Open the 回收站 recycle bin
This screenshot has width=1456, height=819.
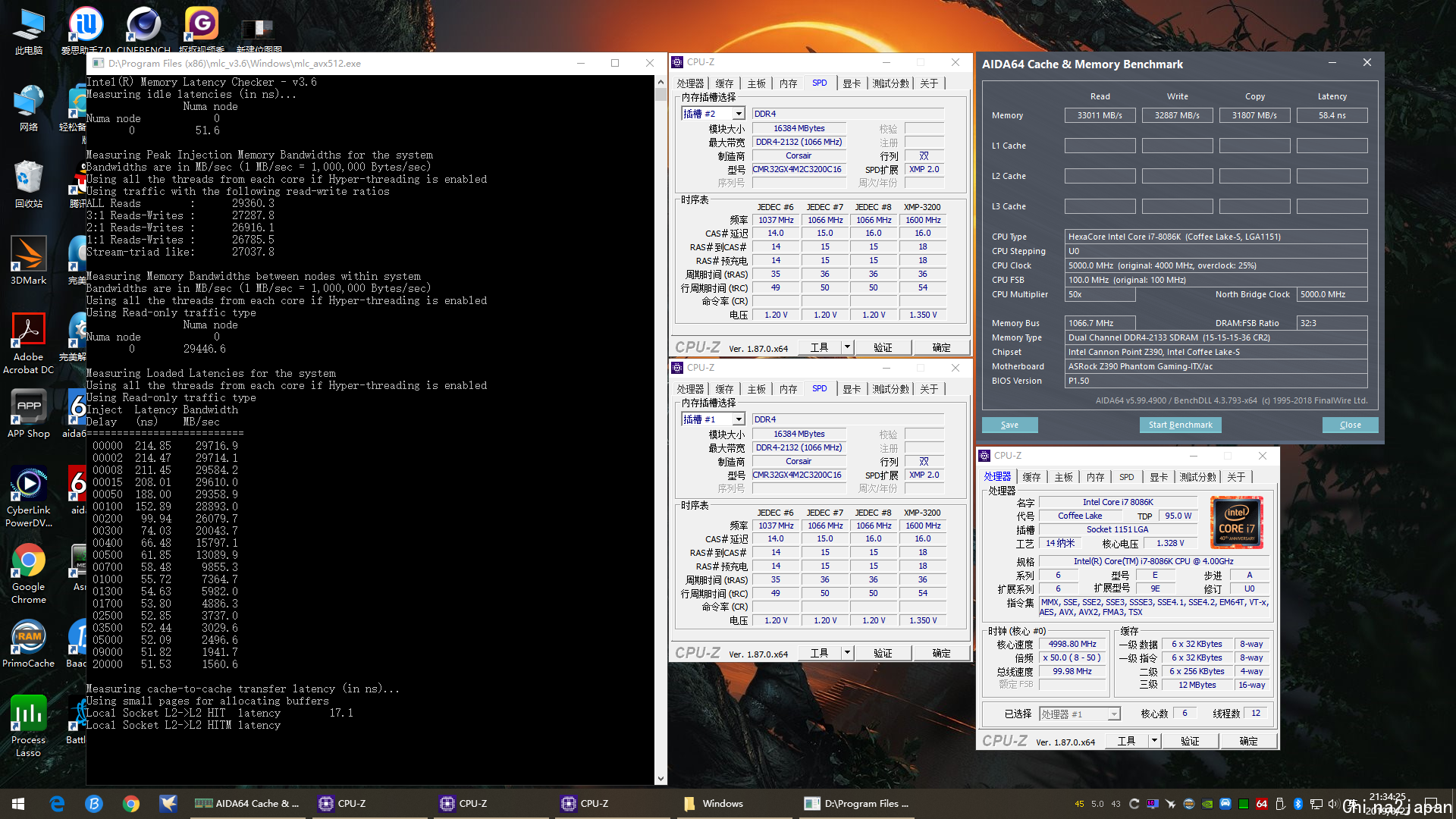click(x=29, y=184)
